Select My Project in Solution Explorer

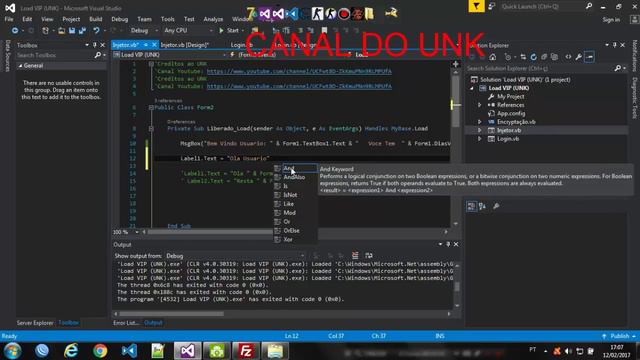pyautogui.click(x=511, y=97)
